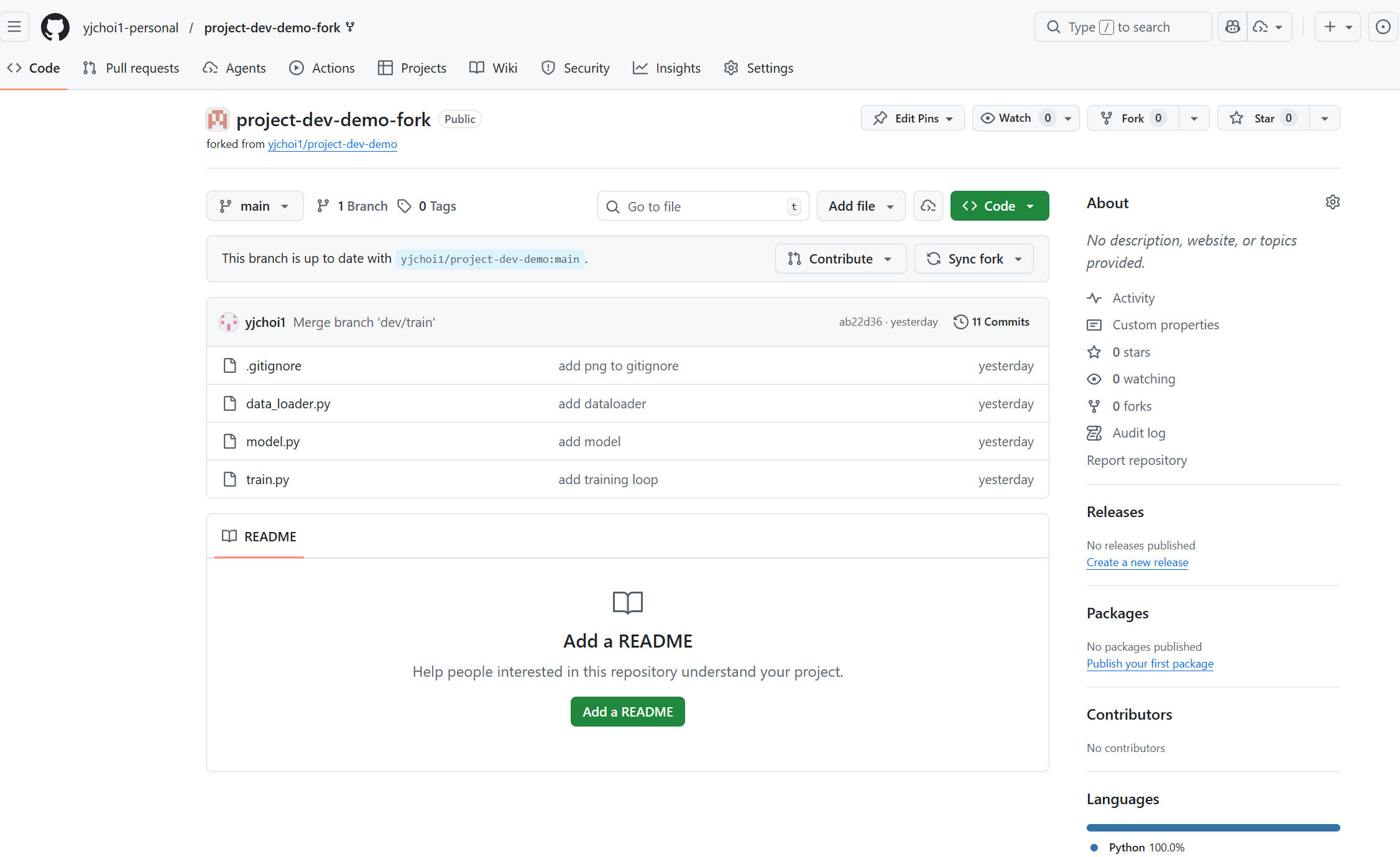1400x857 pixels.
Task: Open the green Code dropdown
Action: pos(999,206)
